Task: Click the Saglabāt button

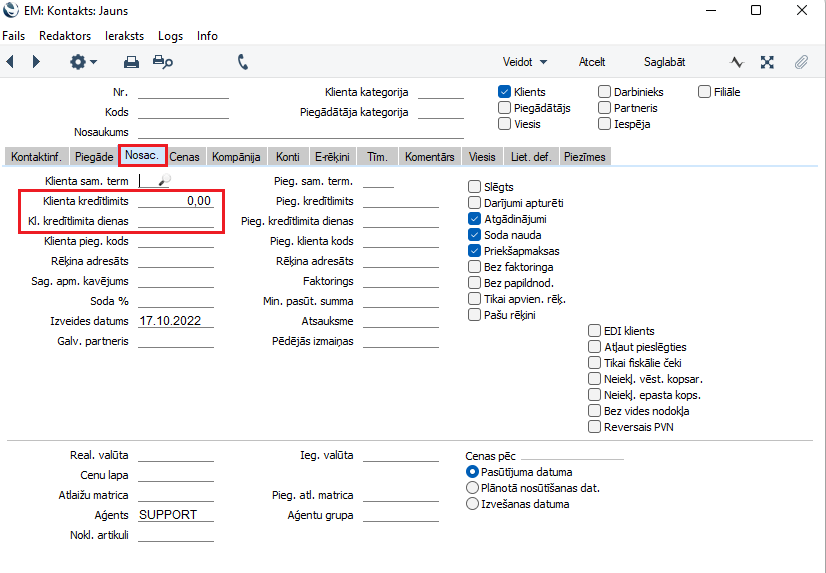Action: coord(664,62)
